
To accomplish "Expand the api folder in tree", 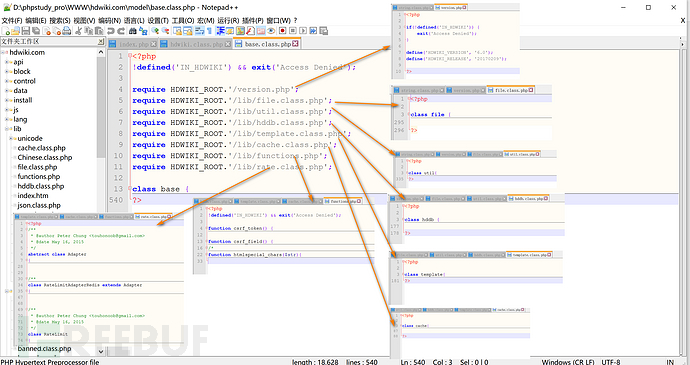I will coord(7,62).
